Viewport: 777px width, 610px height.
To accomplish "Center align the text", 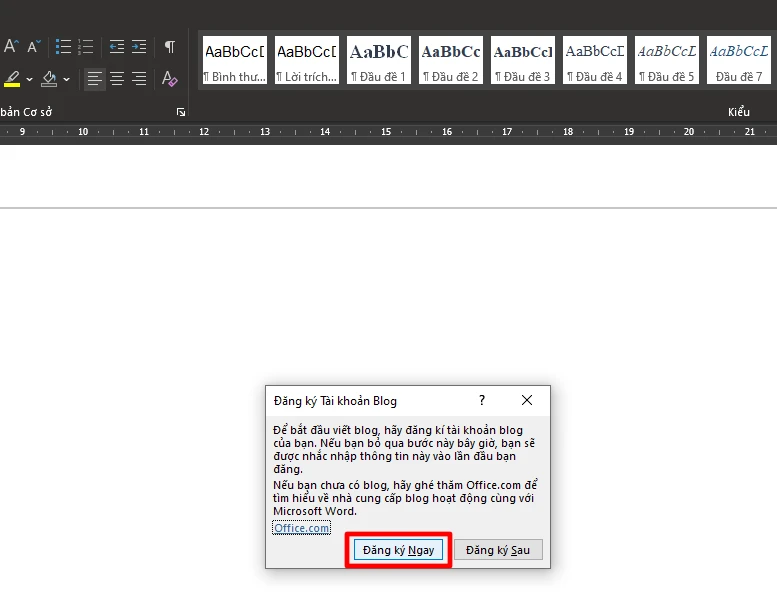I will point(117,79).
